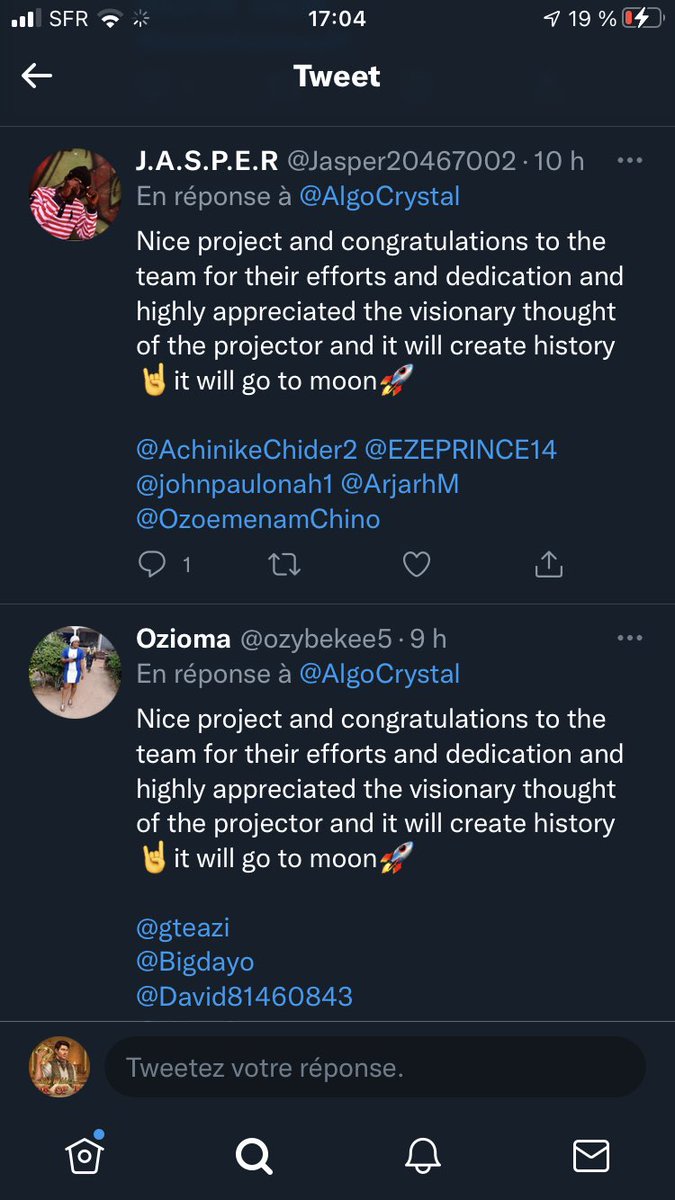View Ozioma's profile picture
Screen dimensions: 675x1200
(x=75, y=673)
